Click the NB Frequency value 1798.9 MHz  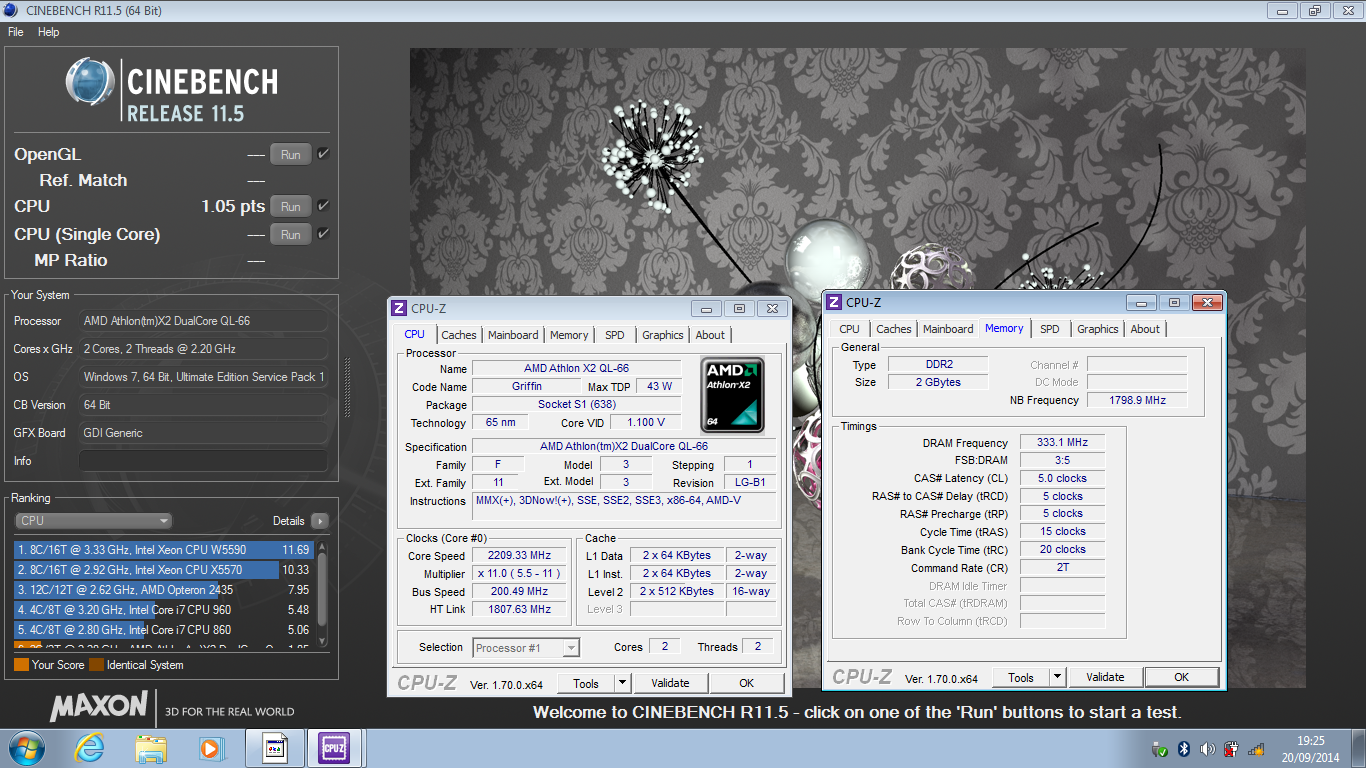tap(1137, 400)
